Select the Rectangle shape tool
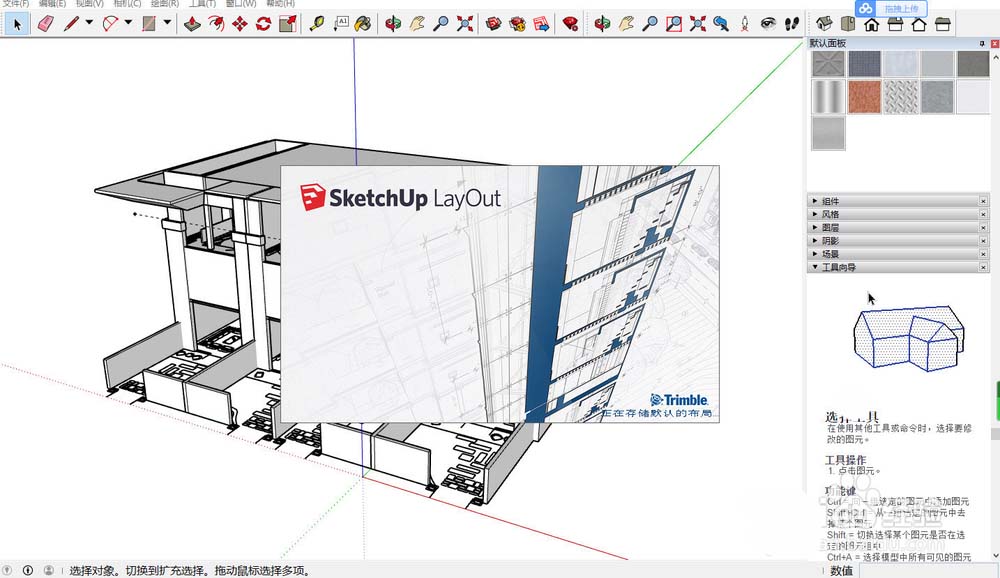This screenshot has height=578, width=1000. pyautogui.click(x=149, y=24)
